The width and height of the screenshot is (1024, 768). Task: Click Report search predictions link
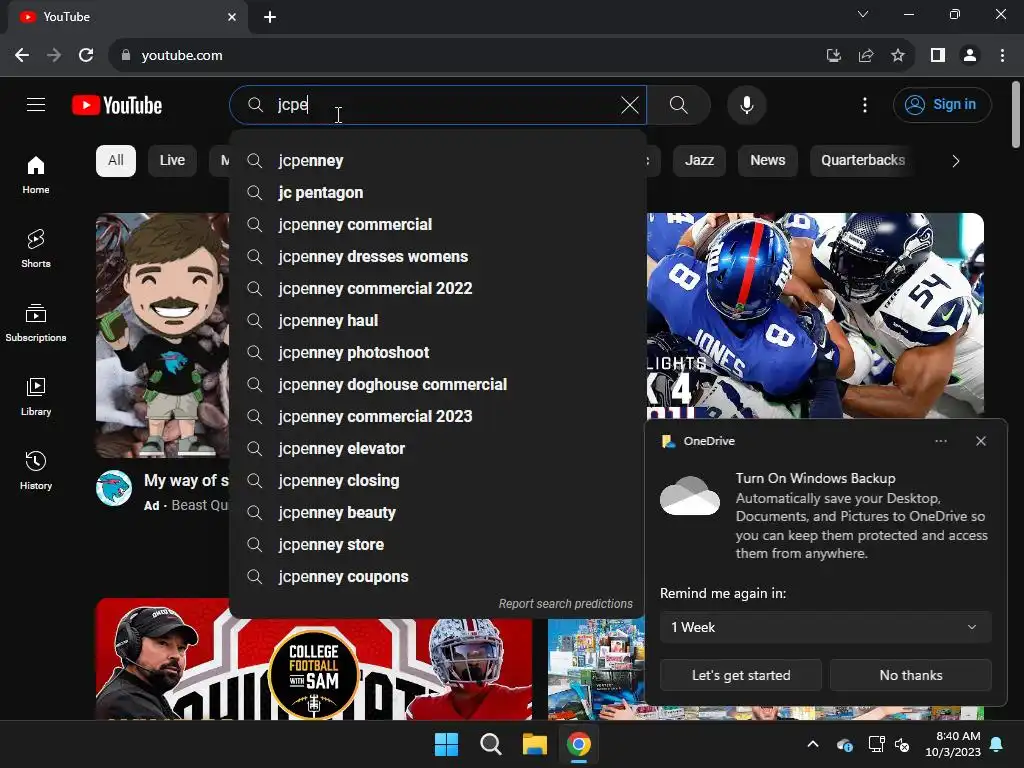click(566, 604)
